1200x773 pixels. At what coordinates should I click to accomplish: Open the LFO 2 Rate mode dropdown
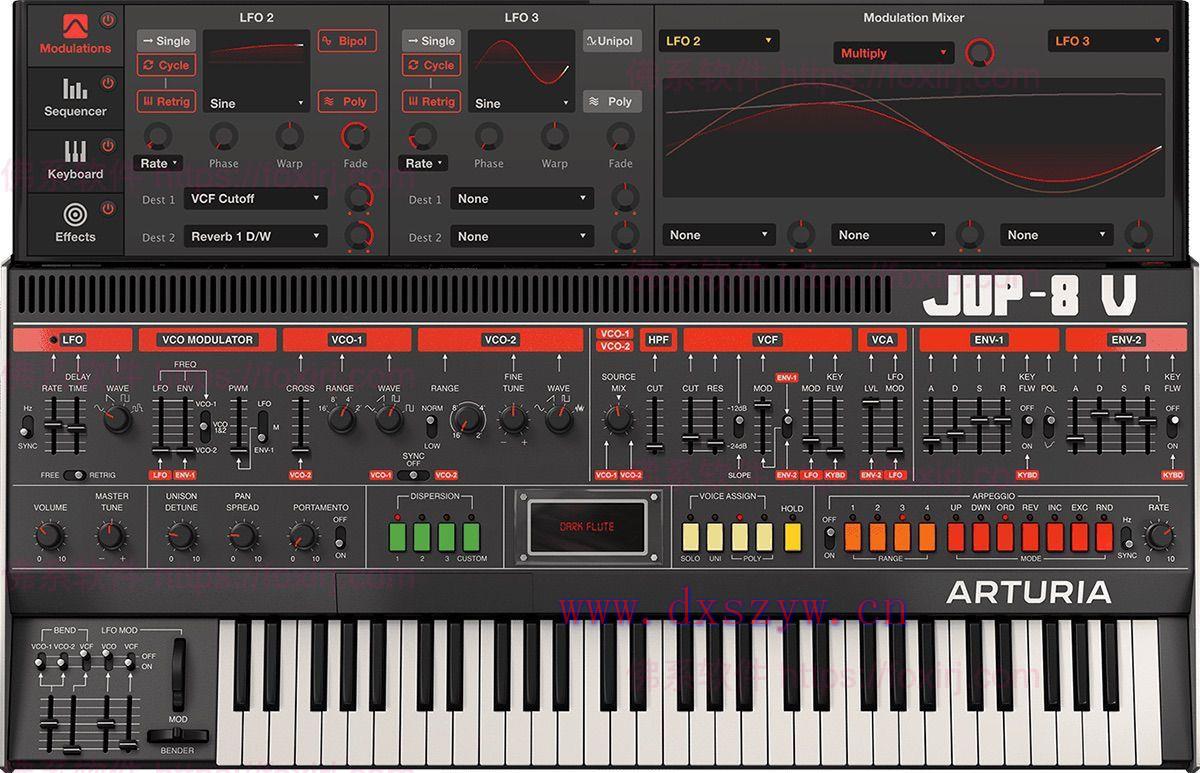point(159,163)
